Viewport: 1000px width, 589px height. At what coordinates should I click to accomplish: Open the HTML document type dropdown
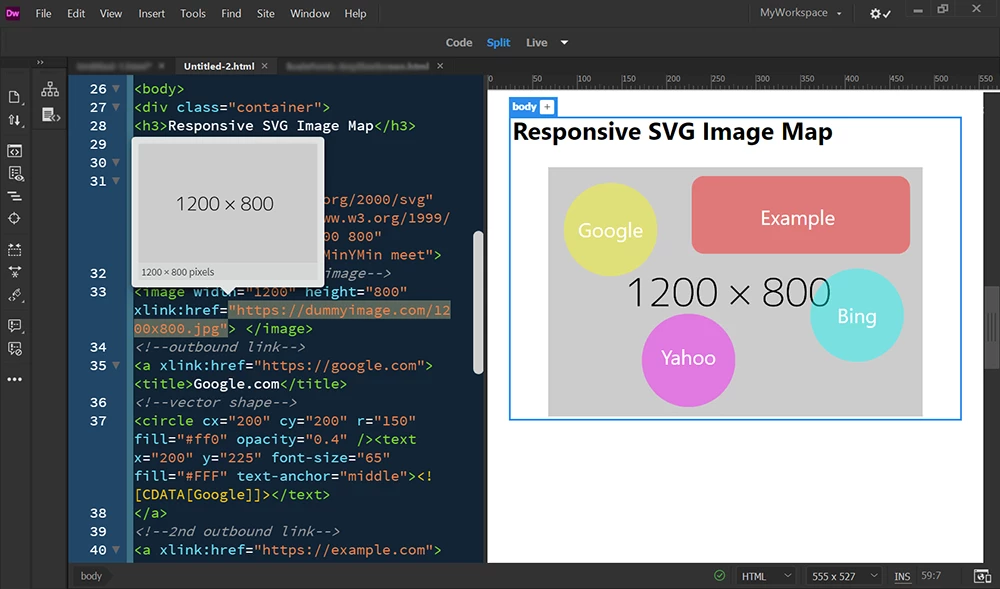pyautogui.click(x=766, y=576)
